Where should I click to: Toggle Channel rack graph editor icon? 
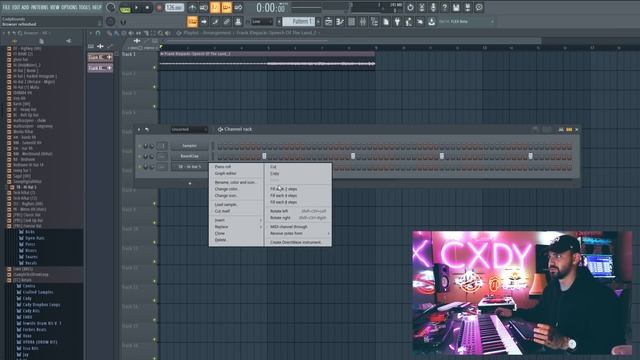pyautogui.click(x=561, y=129)
